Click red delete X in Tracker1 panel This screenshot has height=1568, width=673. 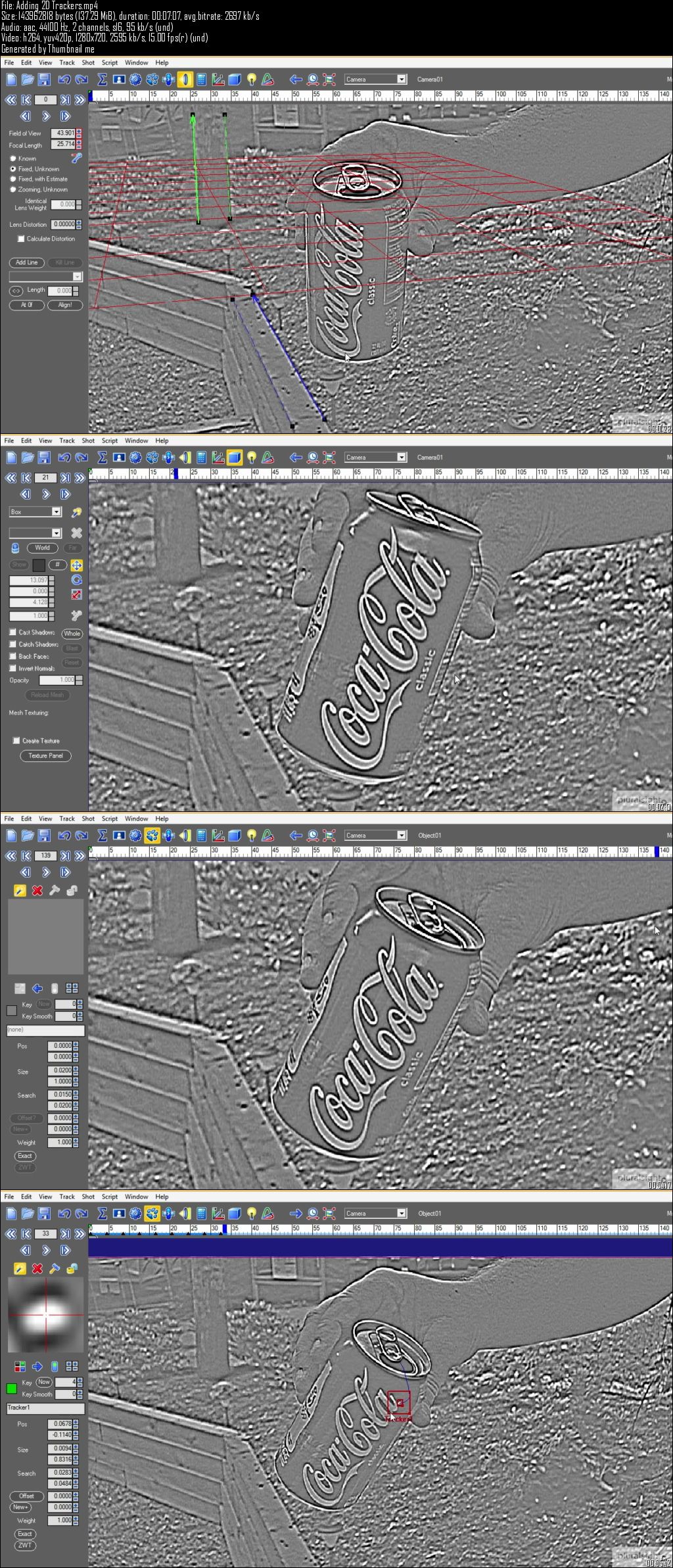pos(37,1268)
